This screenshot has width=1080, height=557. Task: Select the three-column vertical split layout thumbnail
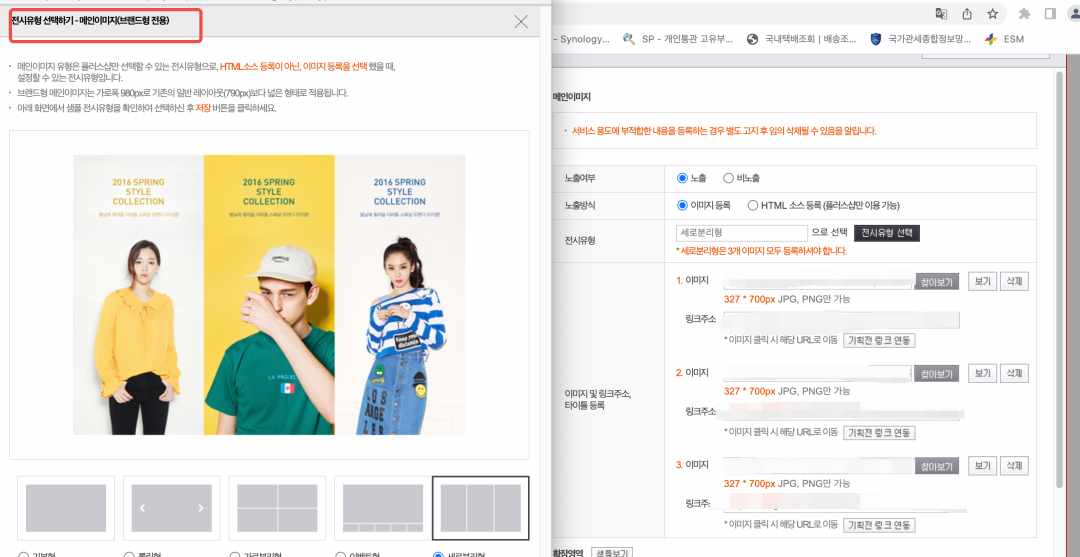click(481, 508)
